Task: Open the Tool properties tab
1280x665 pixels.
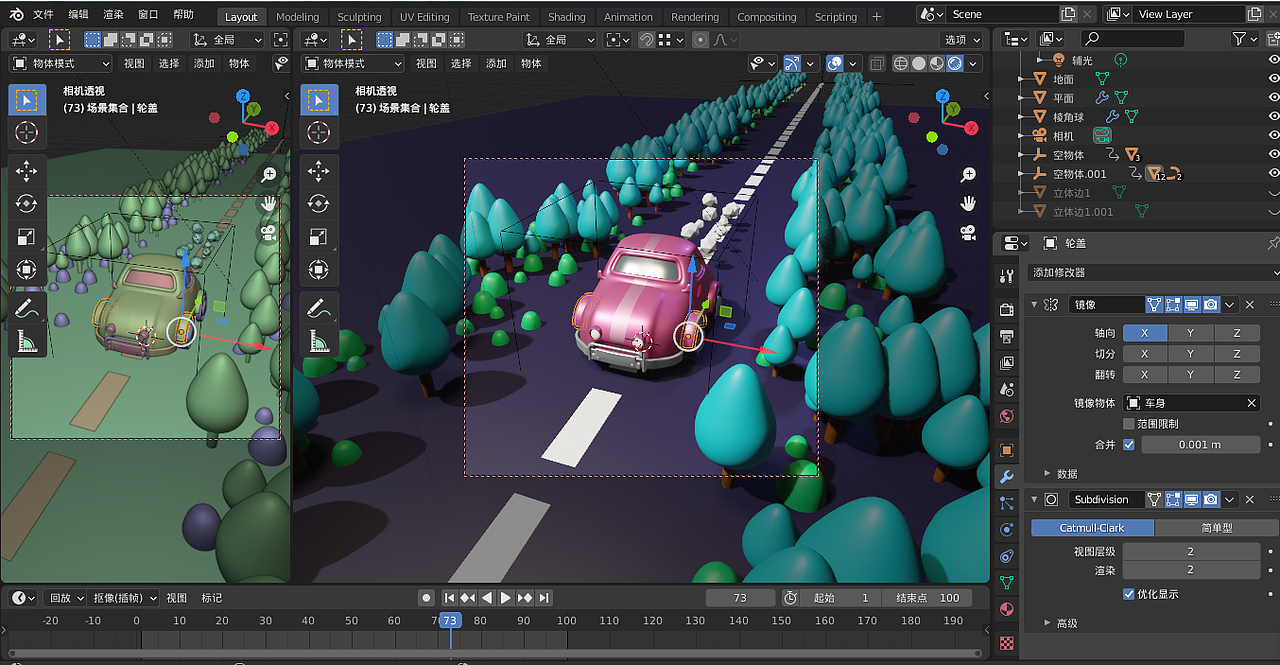Action: click(x=1007, y=275)
